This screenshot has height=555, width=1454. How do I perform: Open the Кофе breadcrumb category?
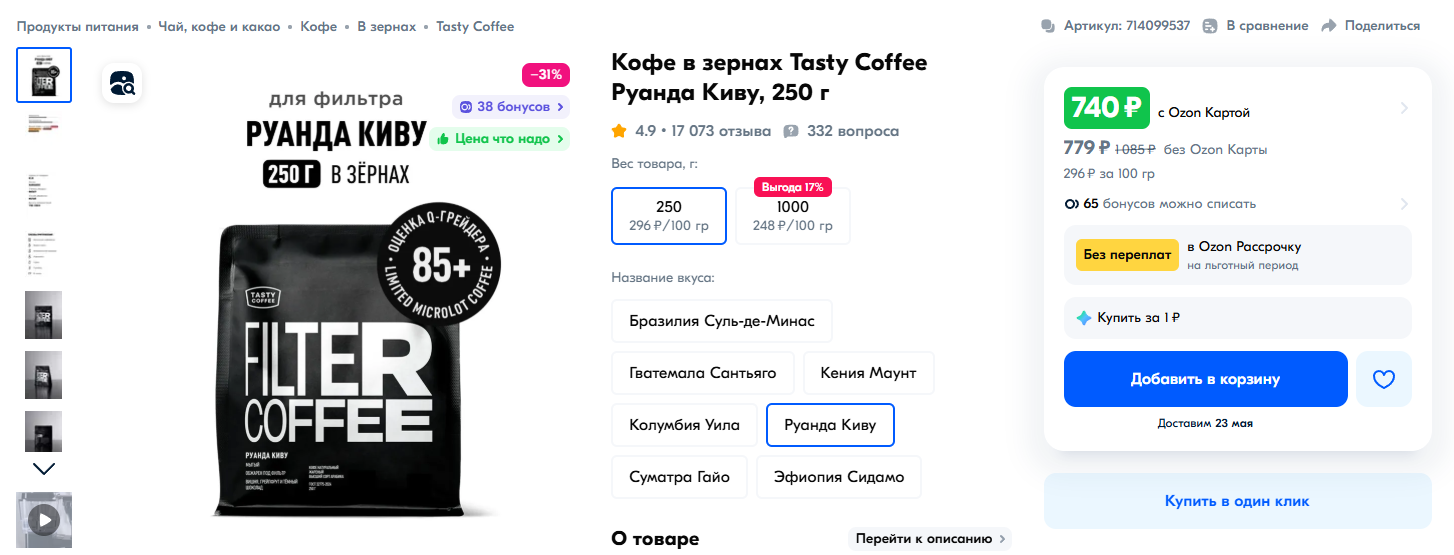(318, 26)
